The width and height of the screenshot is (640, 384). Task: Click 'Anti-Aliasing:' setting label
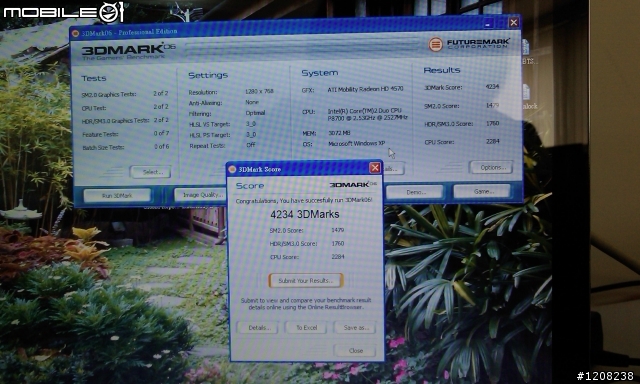205,103
